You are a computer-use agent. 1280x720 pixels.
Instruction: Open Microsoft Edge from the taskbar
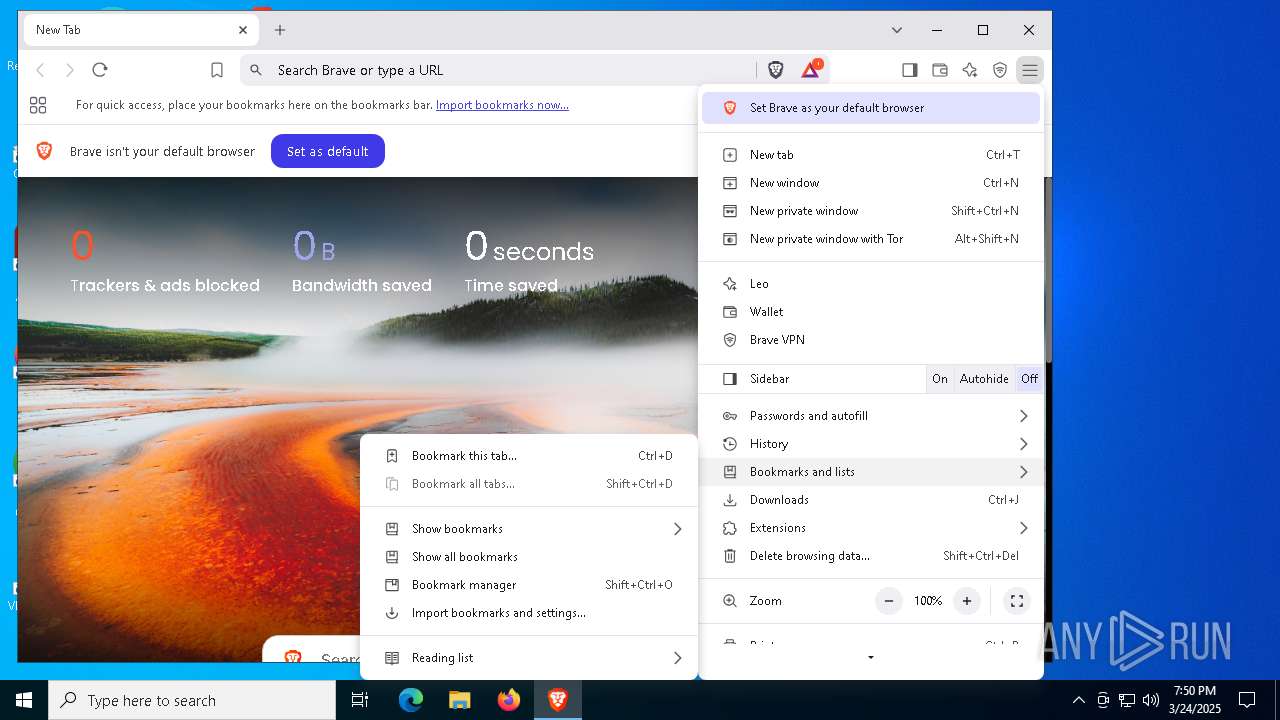[x=411, y=700]
